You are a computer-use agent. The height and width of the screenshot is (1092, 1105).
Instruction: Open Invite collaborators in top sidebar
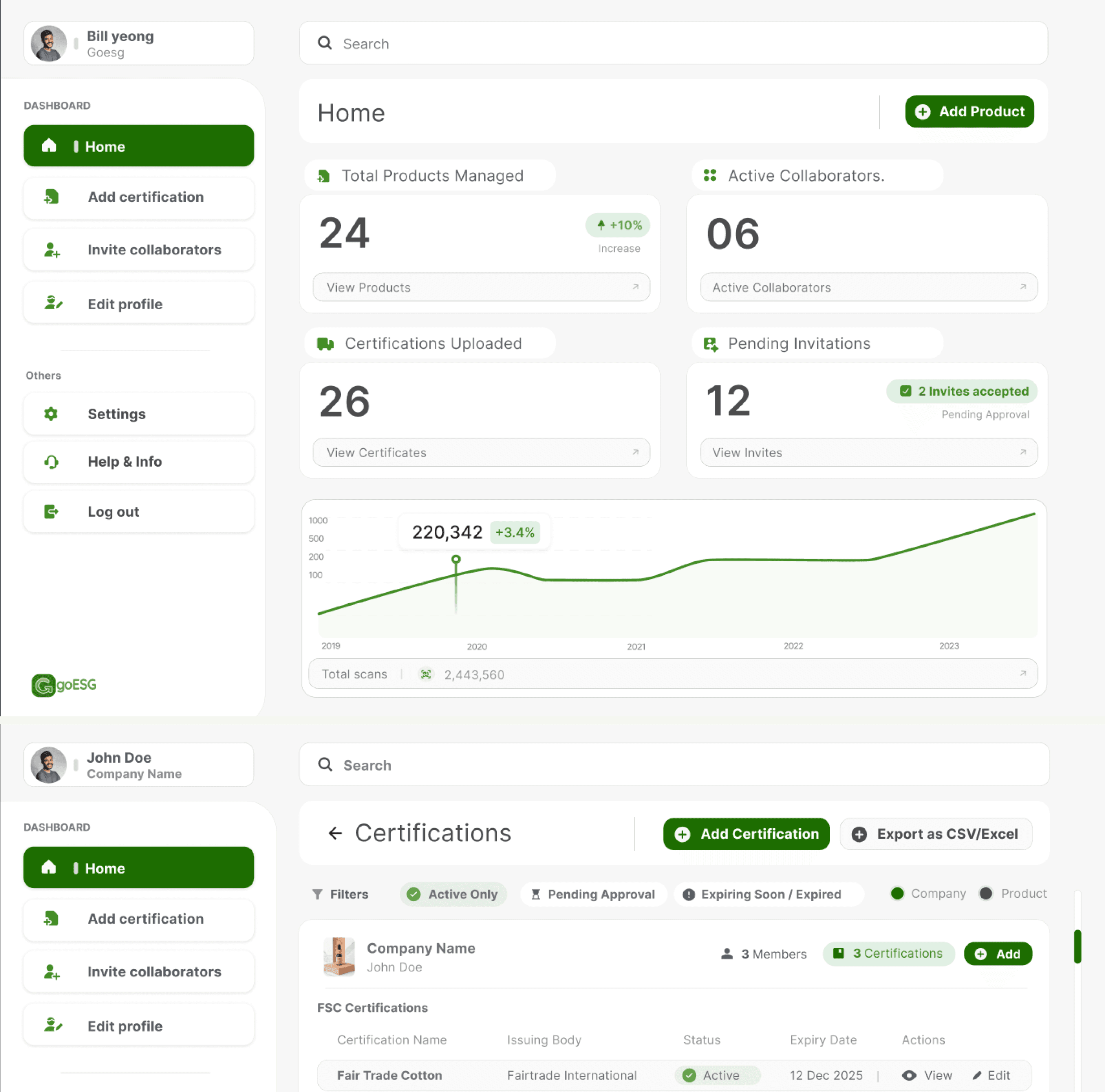(139, 250)
